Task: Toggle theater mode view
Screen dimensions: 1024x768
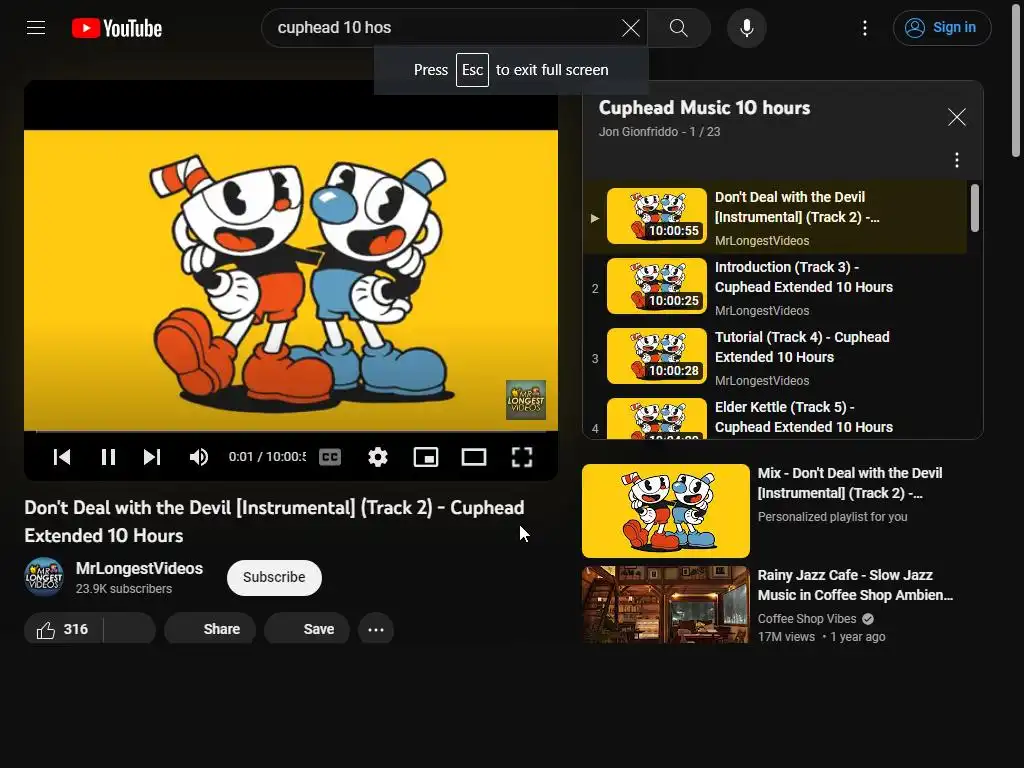Action: click(x=473, y=456)
